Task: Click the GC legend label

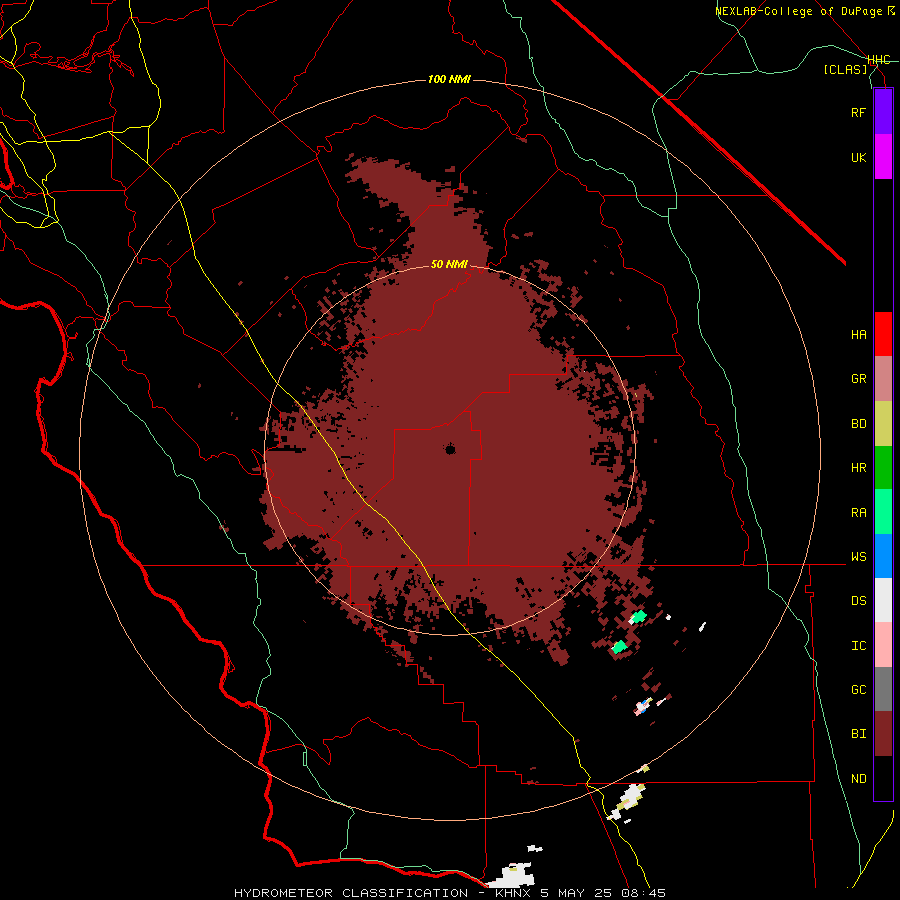Action: point(858,690)
